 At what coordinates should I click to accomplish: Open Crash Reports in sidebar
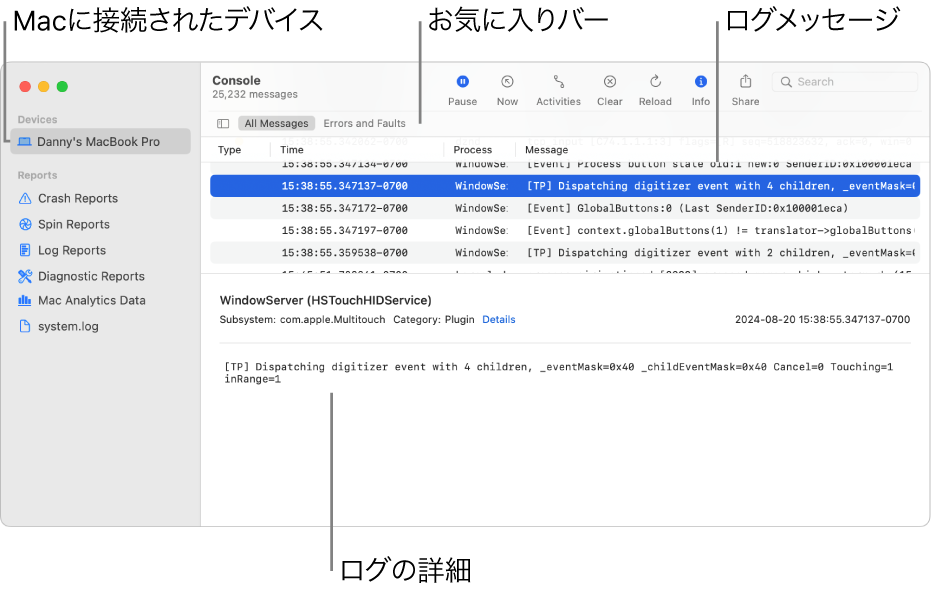coord(78,198)
